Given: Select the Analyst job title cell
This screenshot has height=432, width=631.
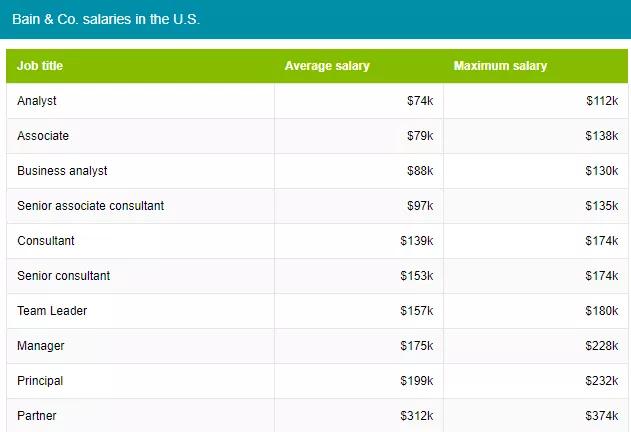Looking at the screenshot, I should pos(37,101).
